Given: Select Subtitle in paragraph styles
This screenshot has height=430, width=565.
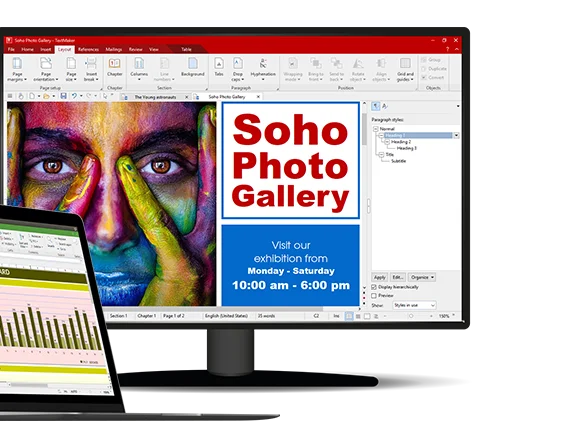Looking at the screenshot, I should 399,161.
